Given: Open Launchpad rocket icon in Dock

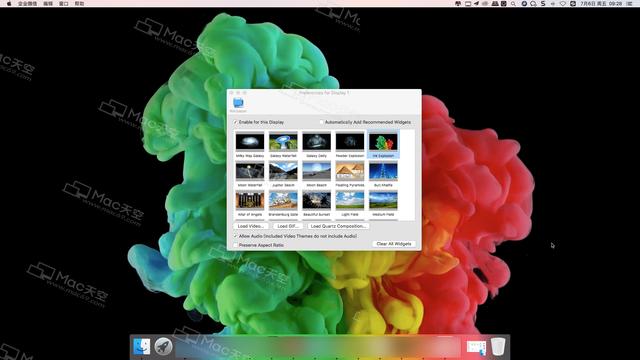Looking at the screenshot, I should click(x=163, y=347).
